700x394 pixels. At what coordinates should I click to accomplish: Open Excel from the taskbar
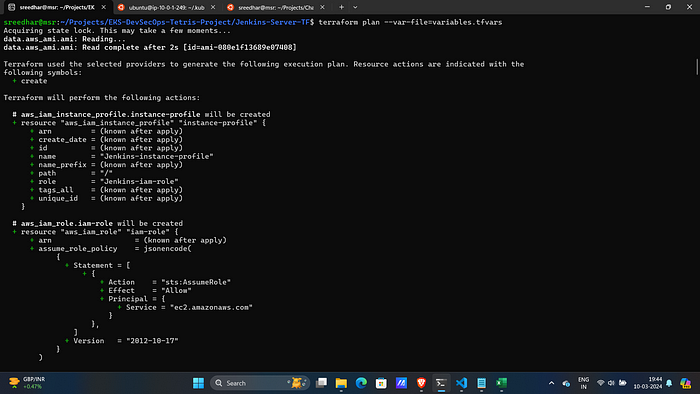(501, 383)
